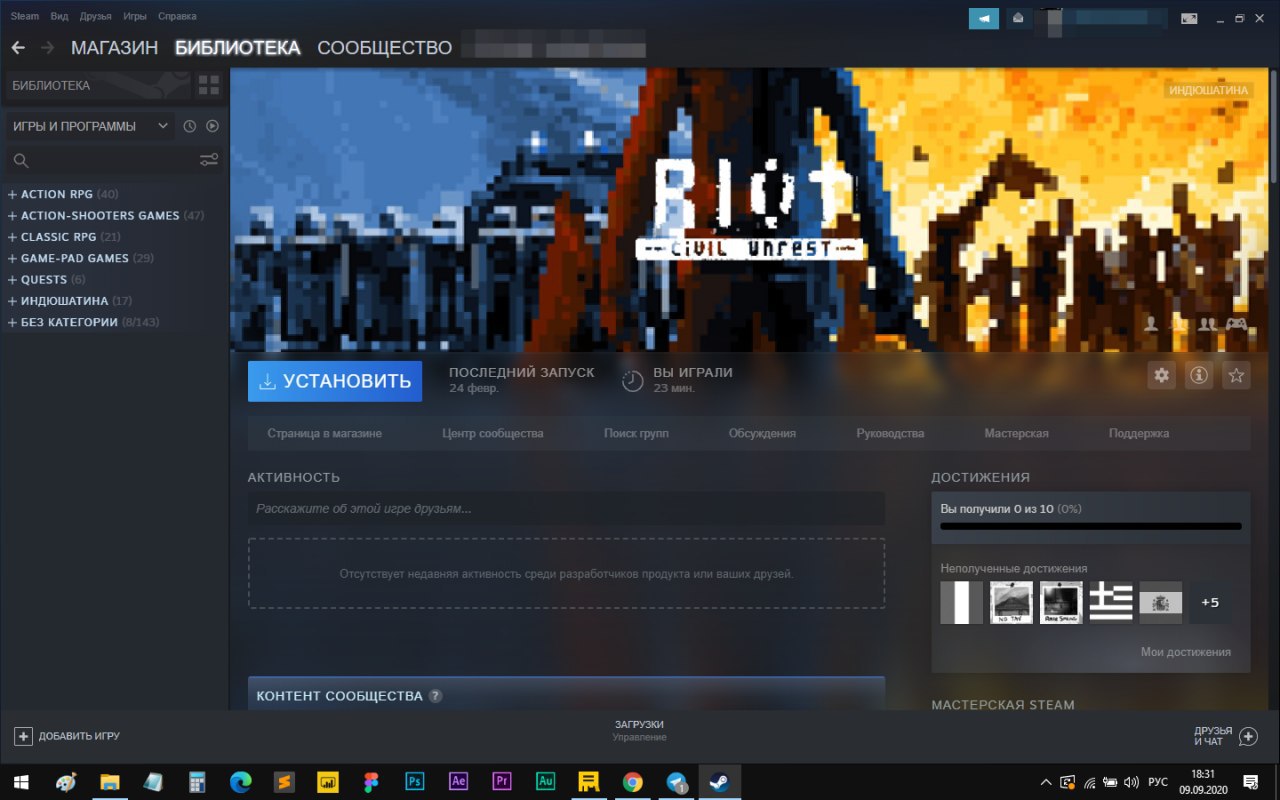
Task: Expand БЕЗ КАТЕГОРИИ category
Action: (x=12, y=322)
